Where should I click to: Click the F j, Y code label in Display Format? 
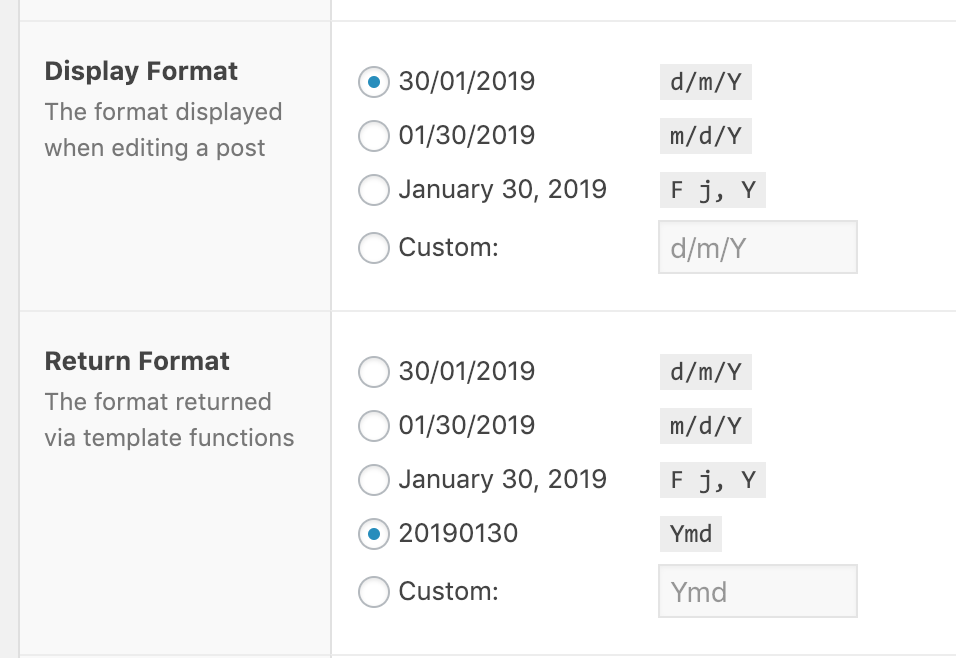712,190
